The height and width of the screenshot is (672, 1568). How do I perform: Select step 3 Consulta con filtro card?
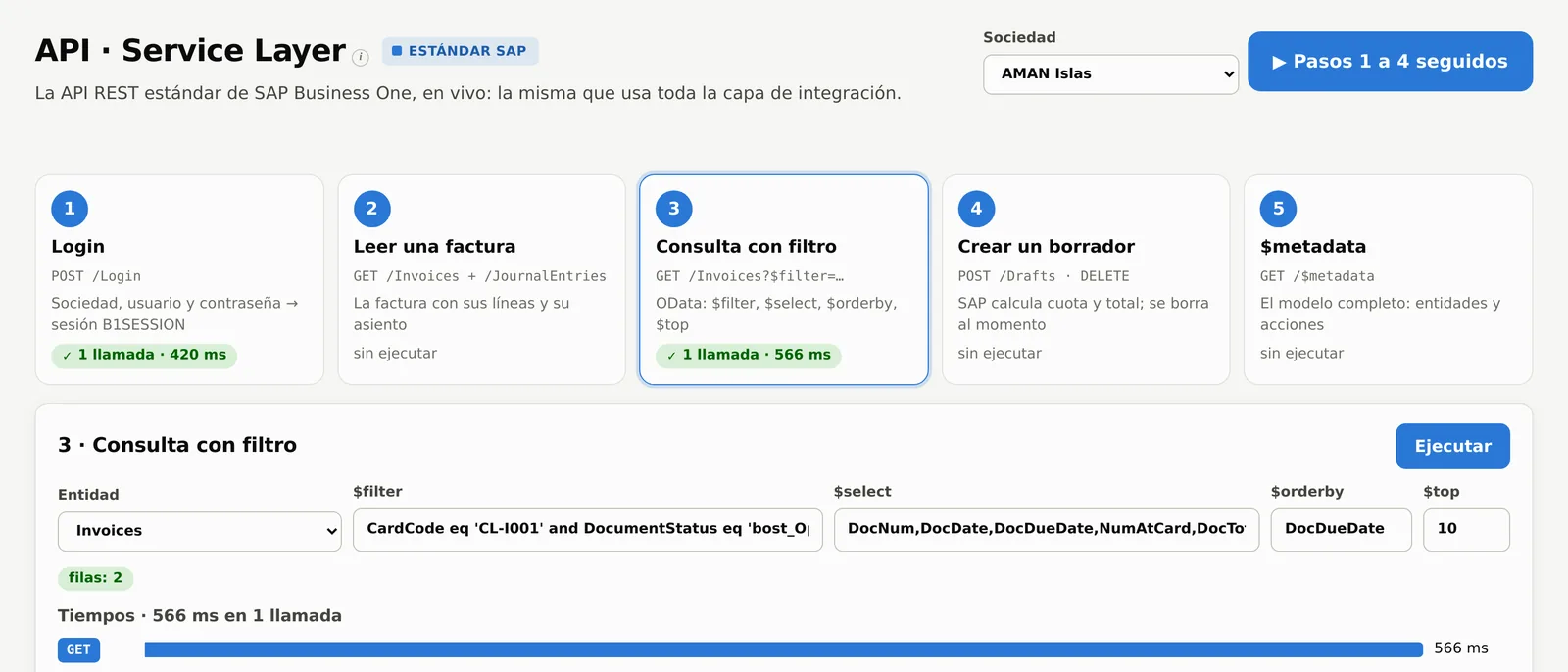pos(784,280)
